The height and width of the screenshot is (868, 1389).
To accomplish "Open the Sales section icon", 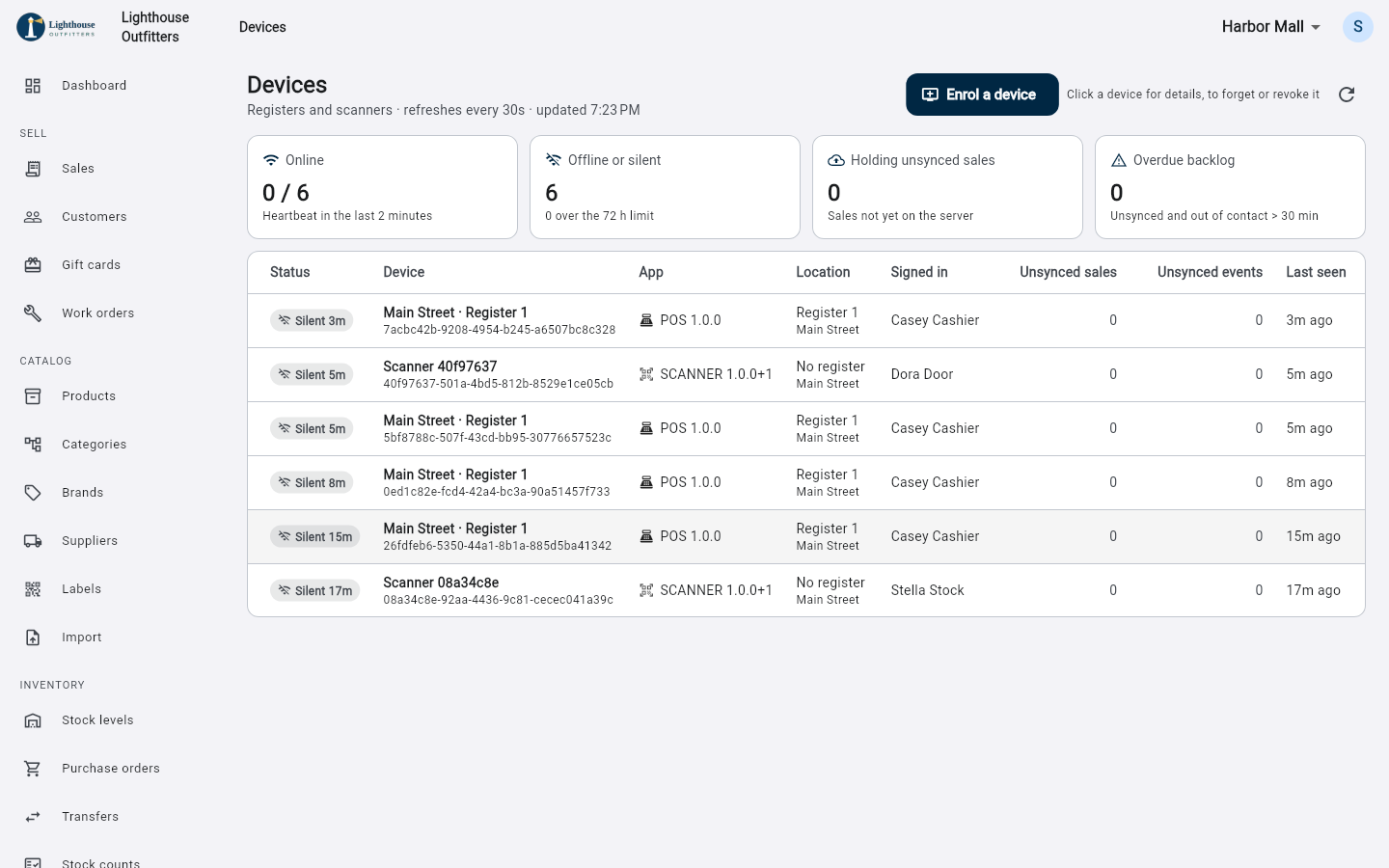I will [33, 169].
